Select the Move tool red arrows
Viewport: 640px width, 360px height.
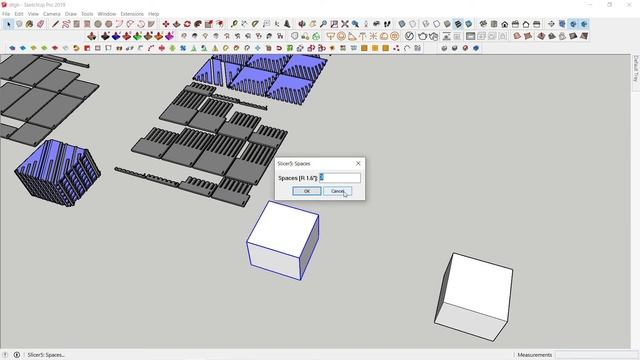click(x=166, y=24)
